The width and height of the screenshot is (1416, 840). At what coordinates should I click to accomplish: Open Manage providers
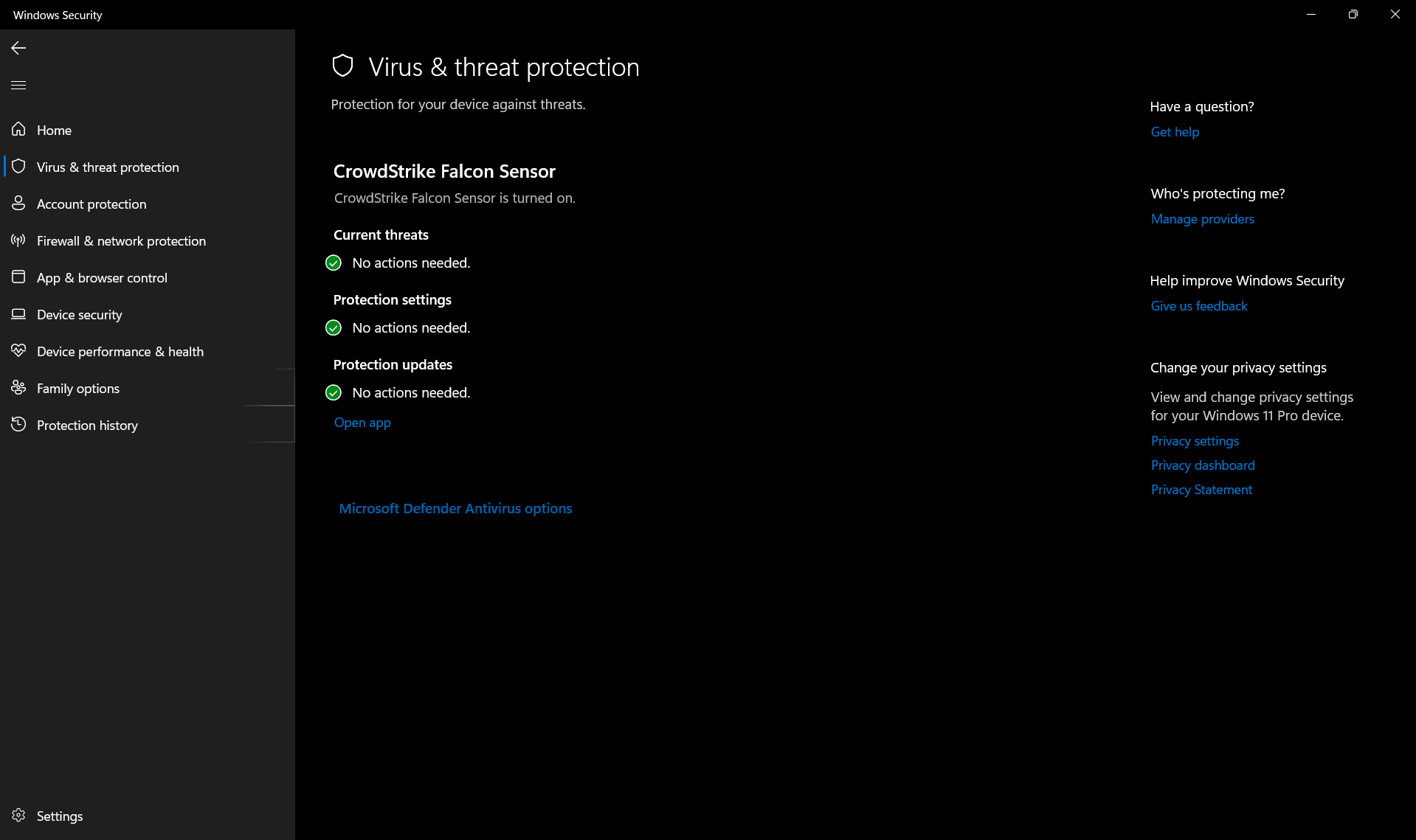point(1201,219)
